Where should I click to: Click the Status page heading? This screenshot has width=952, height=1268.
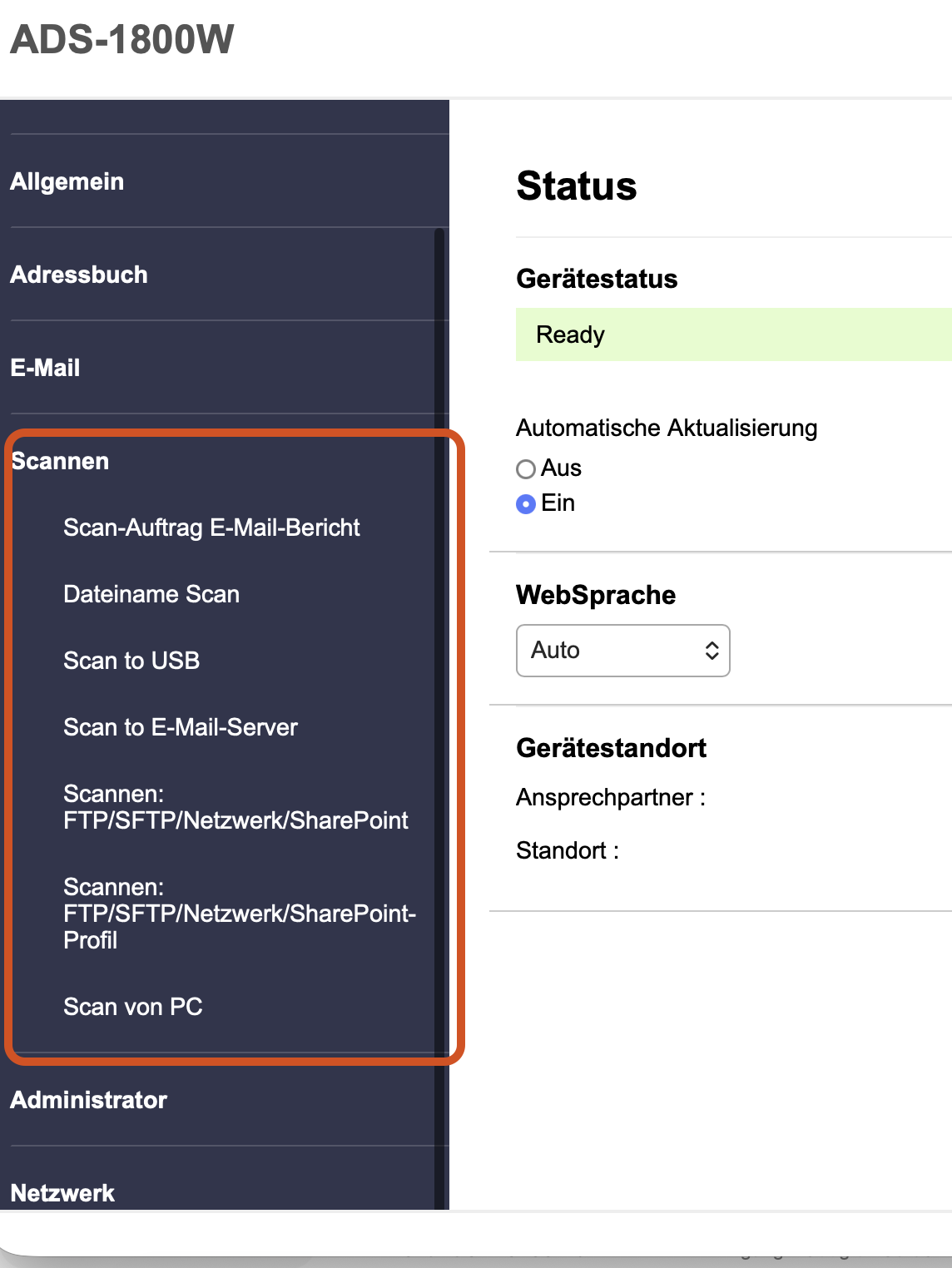[x=577, y=186]
